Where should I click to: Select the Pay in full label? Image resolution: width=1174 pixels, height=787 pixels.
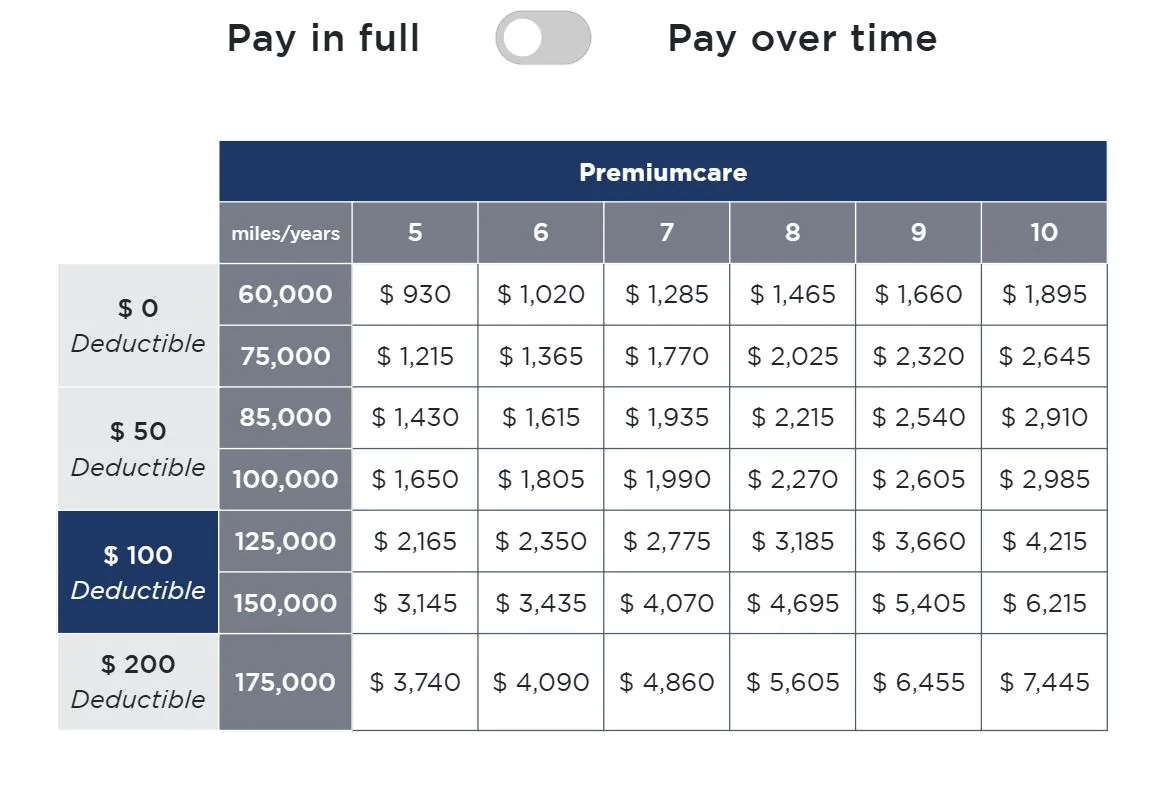pyautogui.click(x=323, y=39)
